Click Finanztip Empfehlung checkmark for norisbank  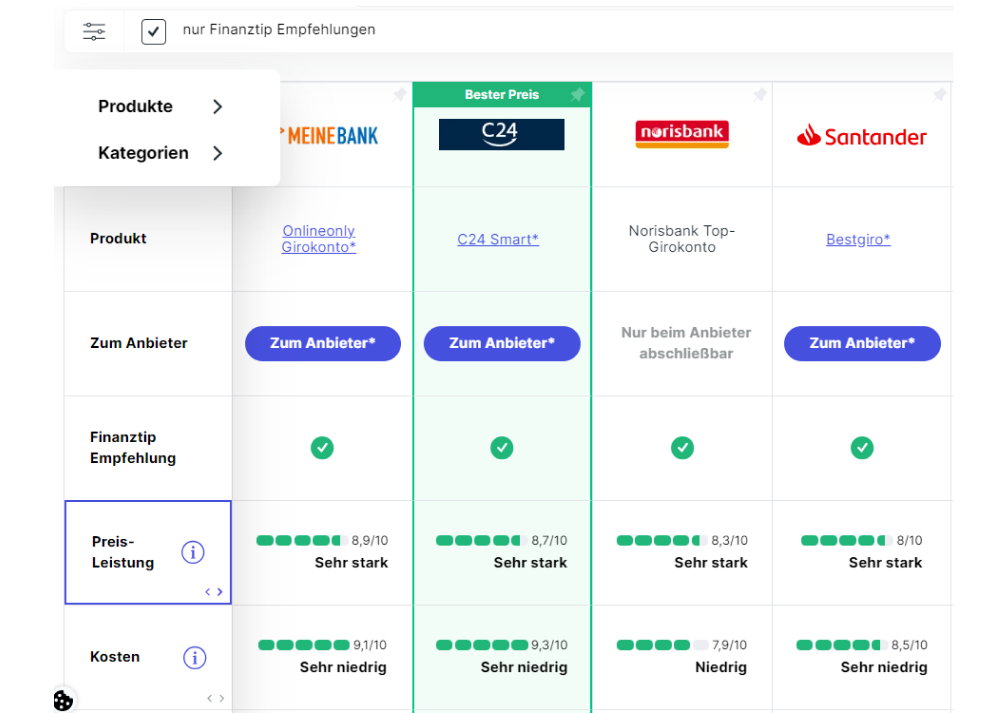pyautogui.click(x=682, y=447)
